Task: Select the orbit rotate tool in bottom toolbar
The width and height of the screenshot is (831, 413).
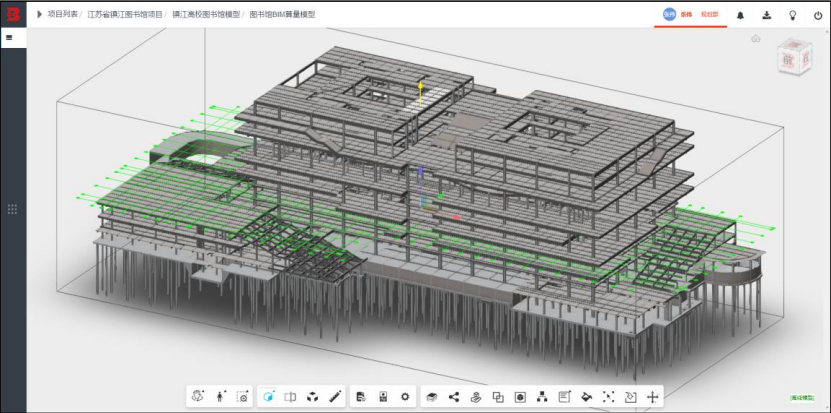Action: (198, 396)
